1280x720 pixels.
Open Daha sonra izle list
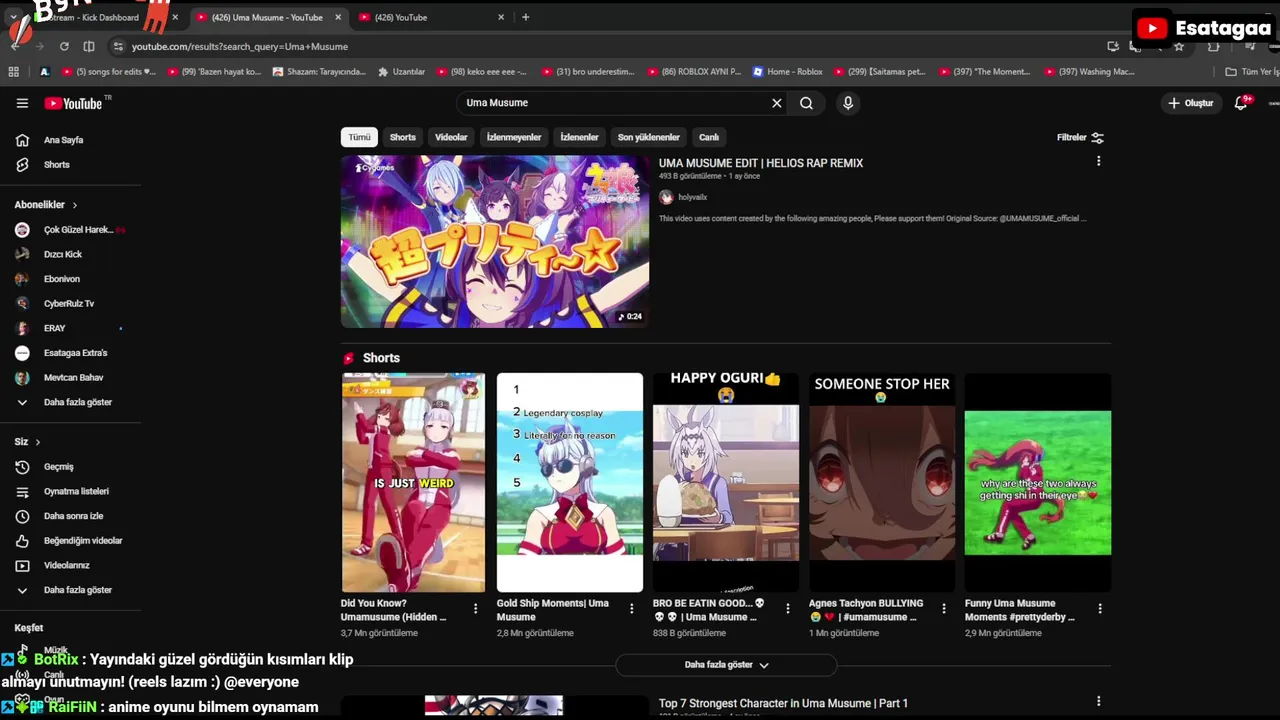click(x=73, y=516)
